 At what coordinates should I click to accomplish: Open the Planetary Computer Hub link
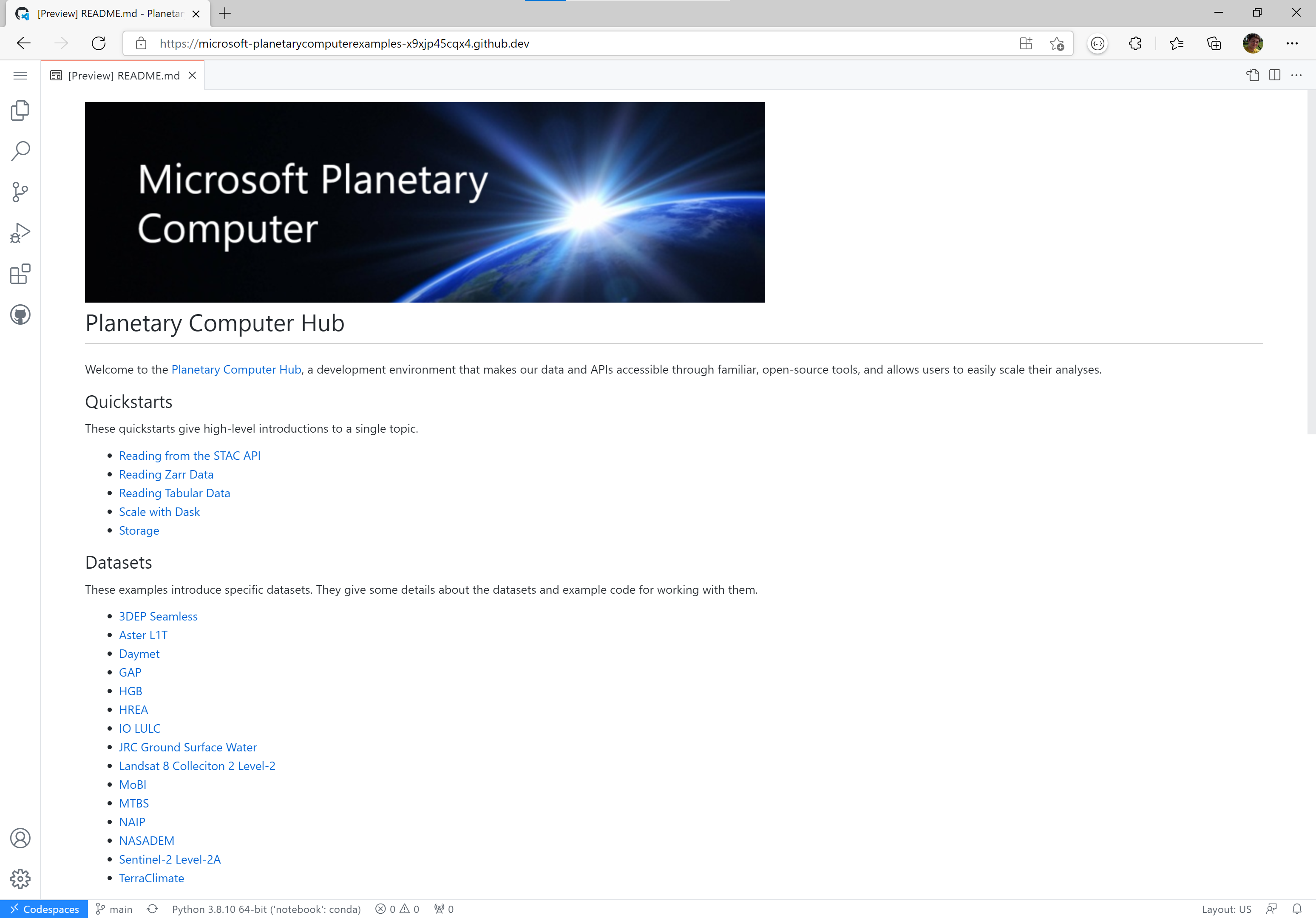pos(235,369)
